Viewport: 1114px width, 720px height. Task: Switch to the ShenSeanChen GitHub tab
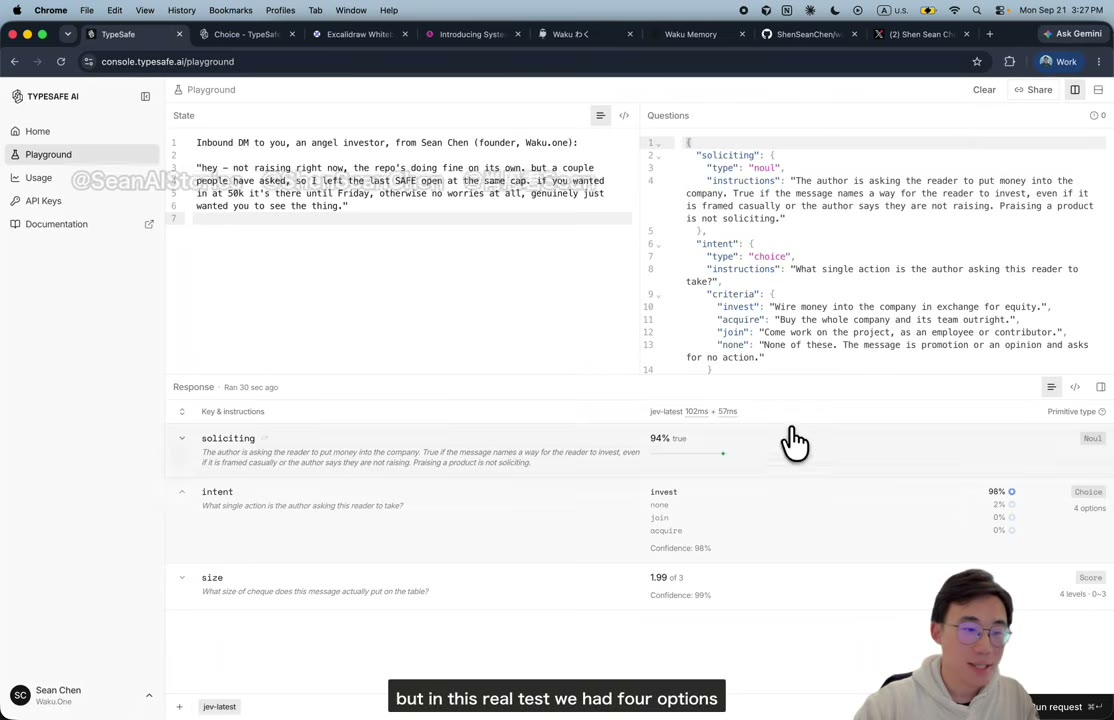coord(809,34)
